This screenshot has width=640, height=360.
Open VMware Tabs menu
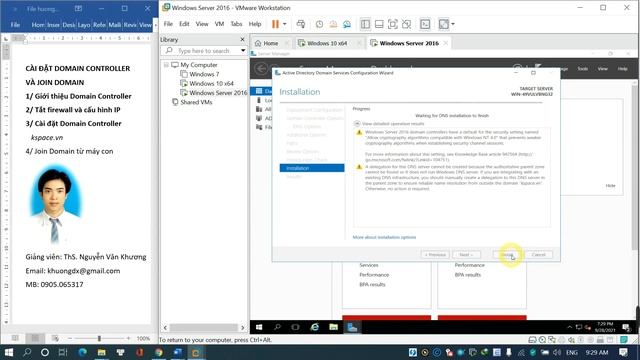point(236,24)
